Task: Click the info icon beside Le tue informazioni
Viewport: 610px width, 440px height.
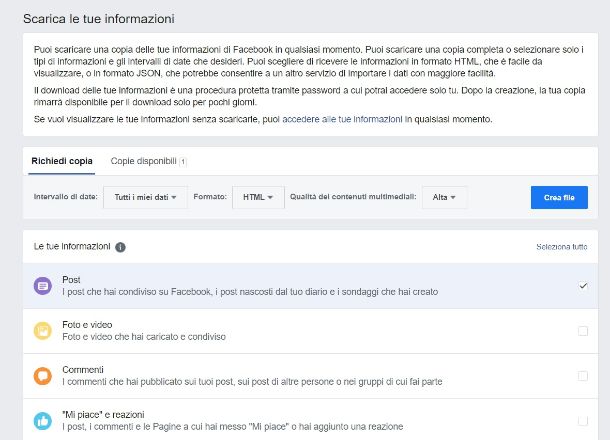Action: pyautogui.click(x=121, y=247)
